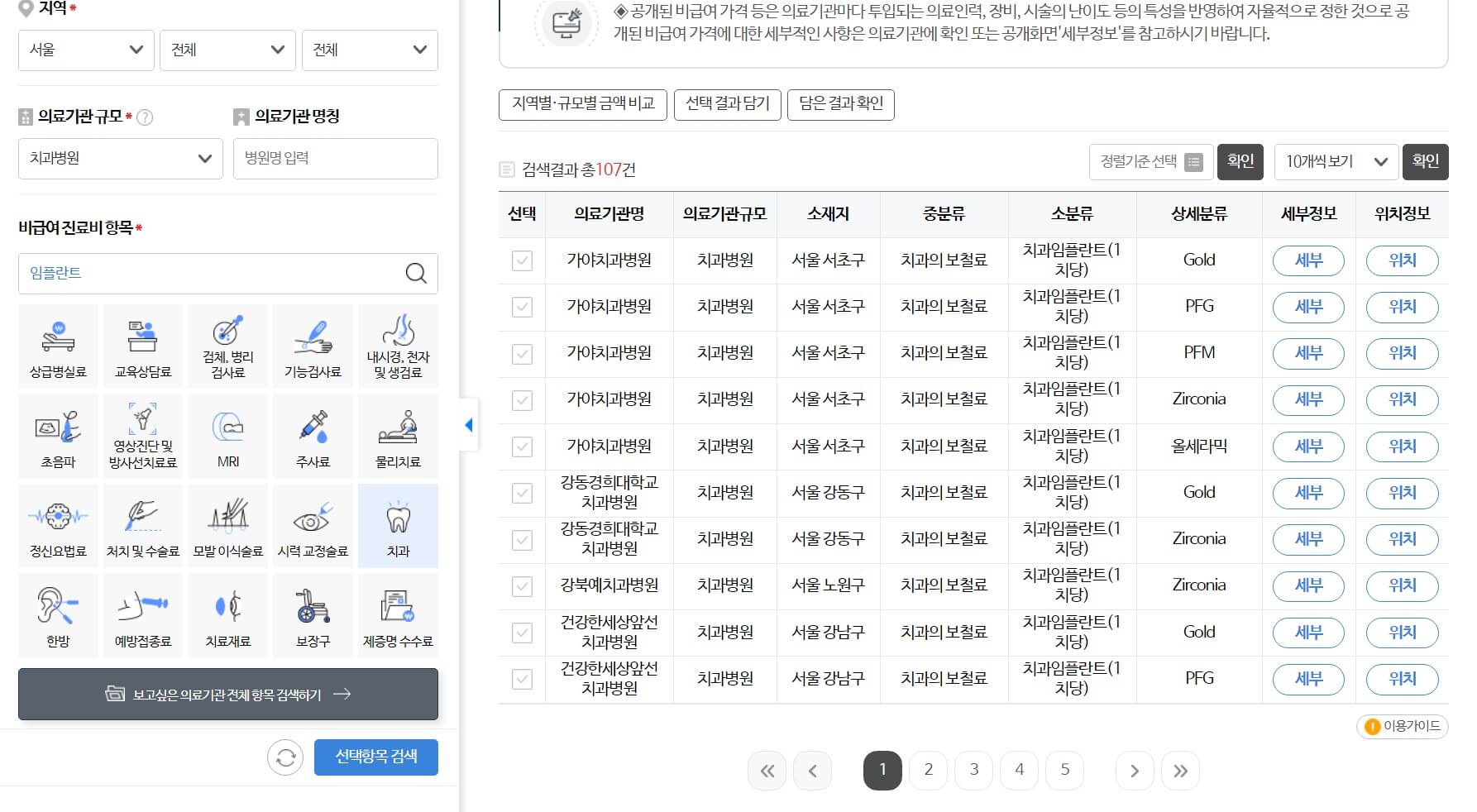
Task: Select the 초음파 category icon
Action: pyautogui.click(x=58, y=436)
